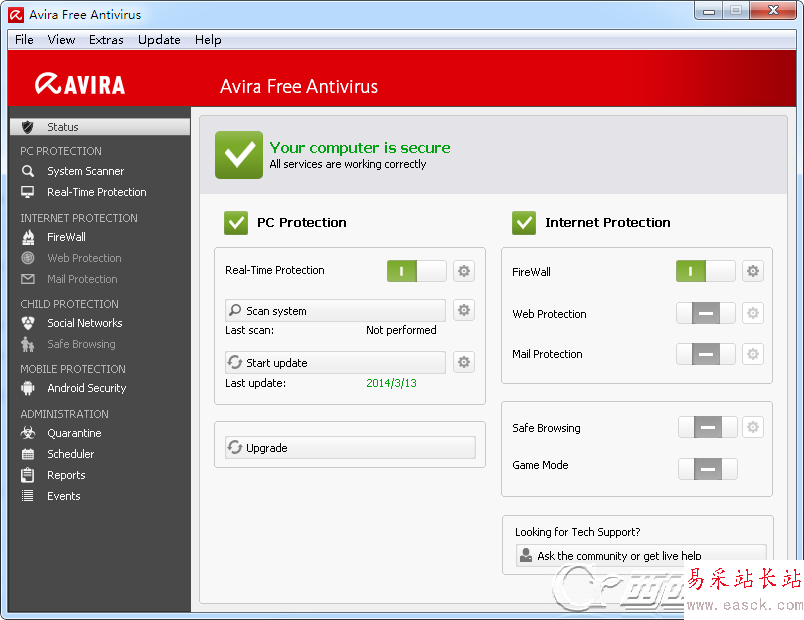The width and height of the screenshot is (804, 620).
Task: Click the 'Not performed' last scan value
Action: pos(401,330)
